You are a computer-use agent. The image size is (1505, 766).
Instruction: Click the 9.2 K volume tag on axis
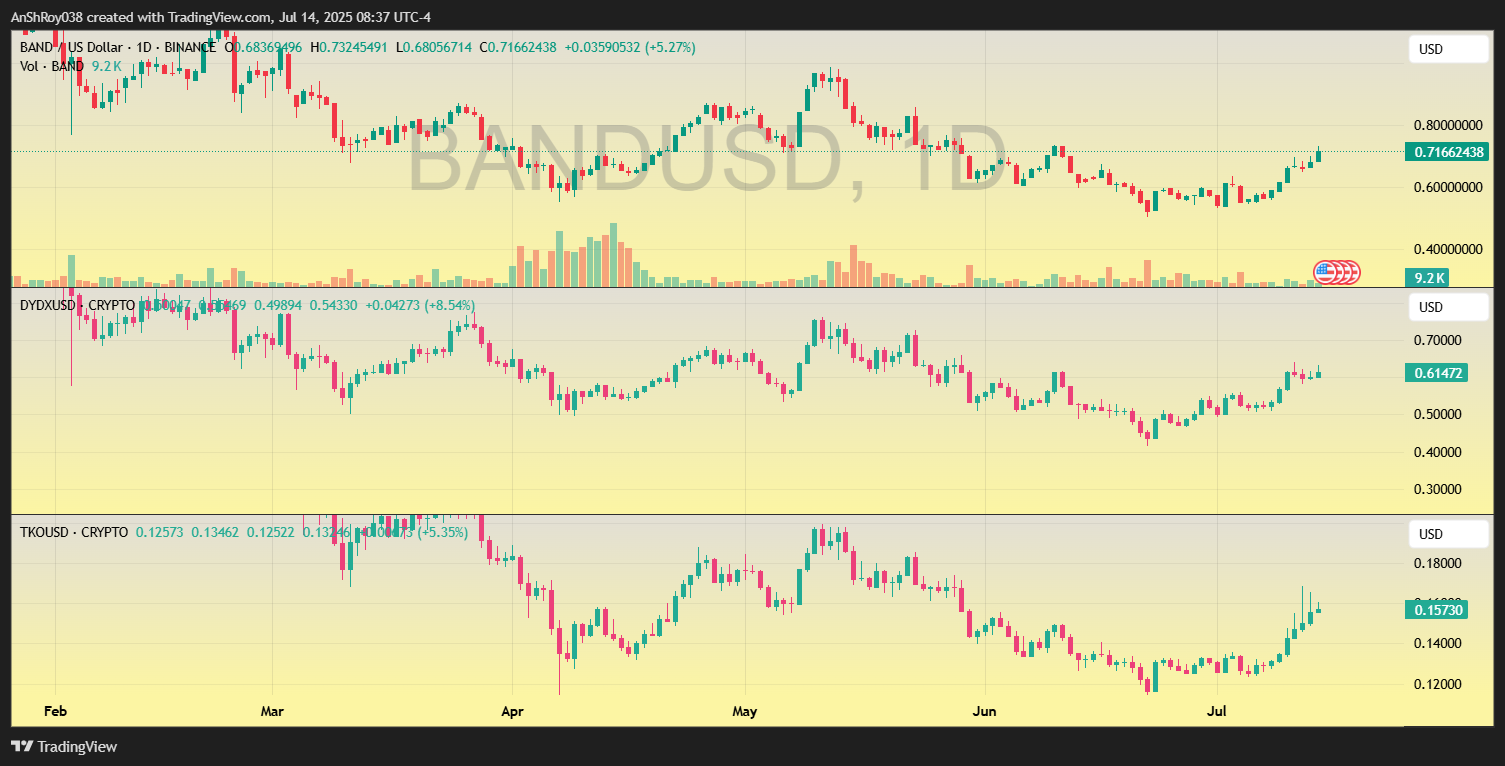click(x=1426, y=278)
